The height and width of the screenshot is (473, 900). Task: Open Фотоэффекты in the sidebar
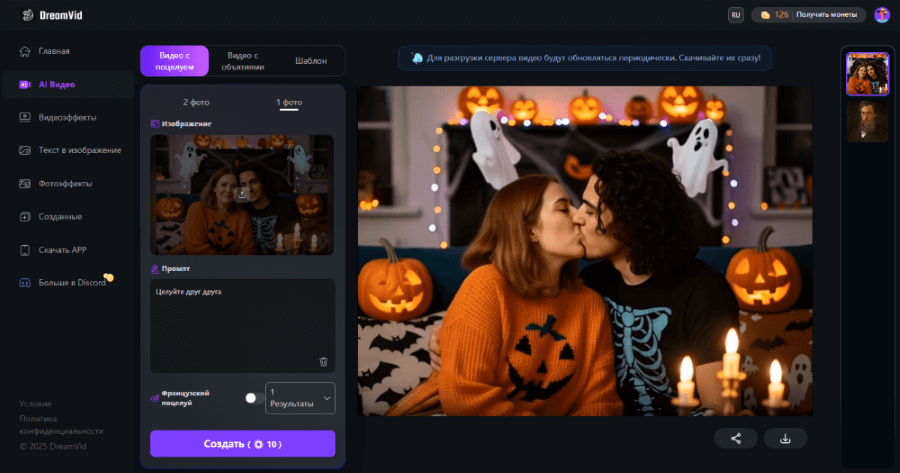pos(65,183)
